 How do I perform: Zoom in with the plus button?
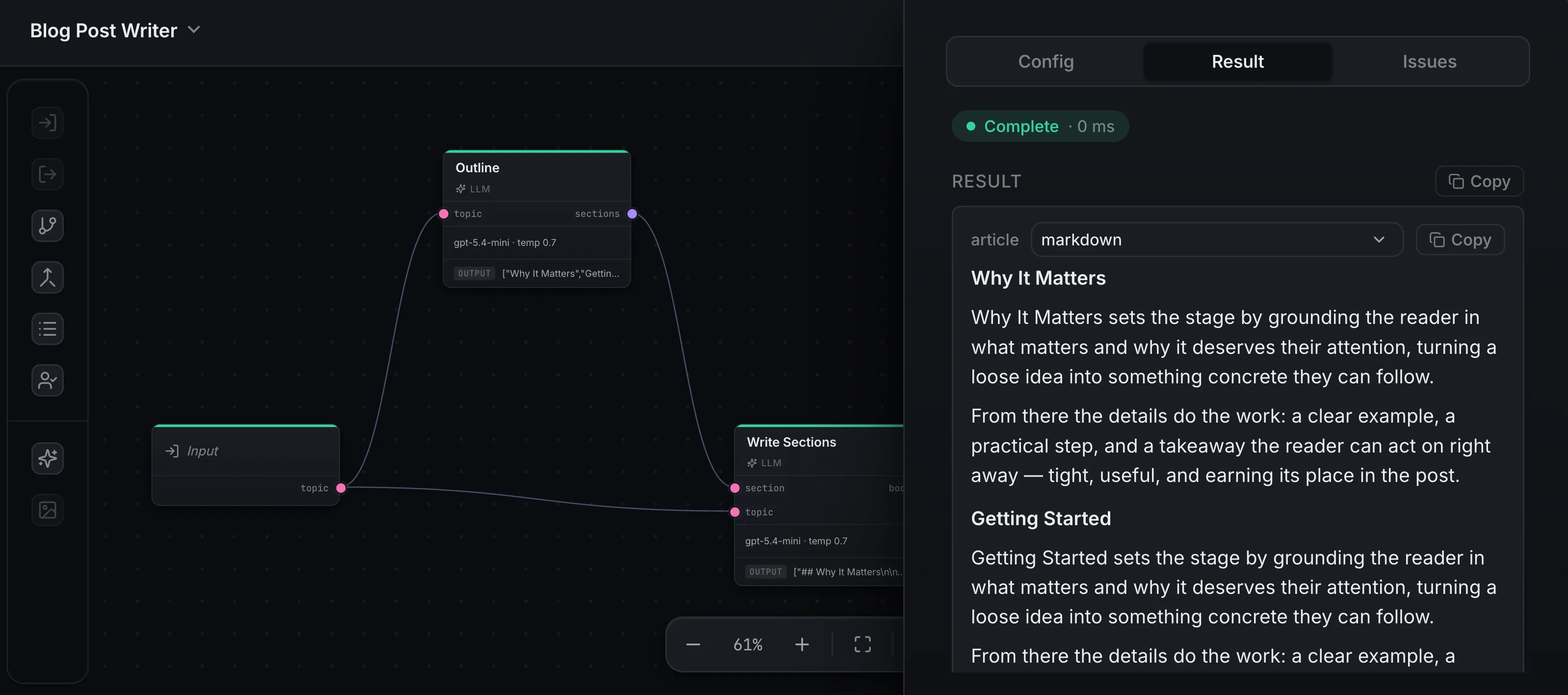pos(802,644)
